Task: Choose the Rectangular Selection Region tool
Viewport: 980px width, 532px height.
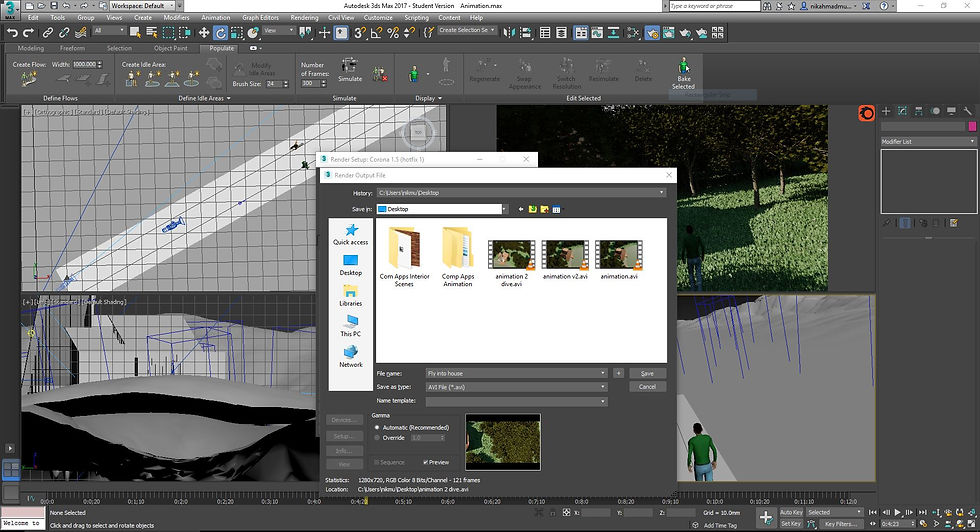Action: [x=168, y=33]
